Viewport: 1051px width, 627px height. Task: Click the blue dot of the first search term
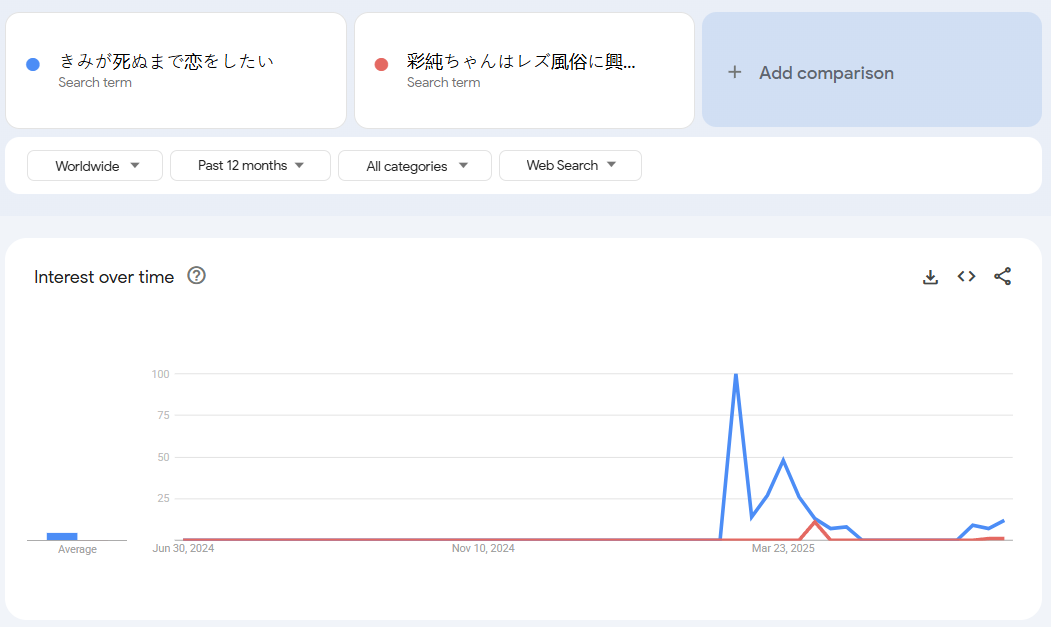coord(33,64)
